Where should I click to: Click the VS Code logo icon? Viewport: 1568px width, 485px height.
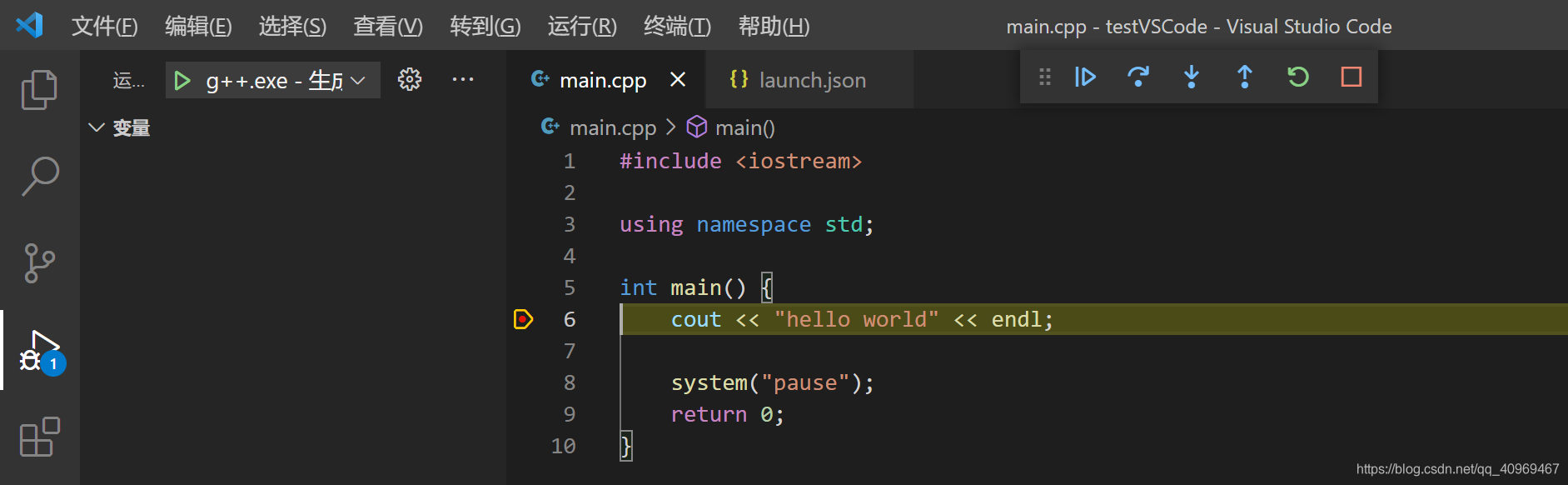pos(29,25)
